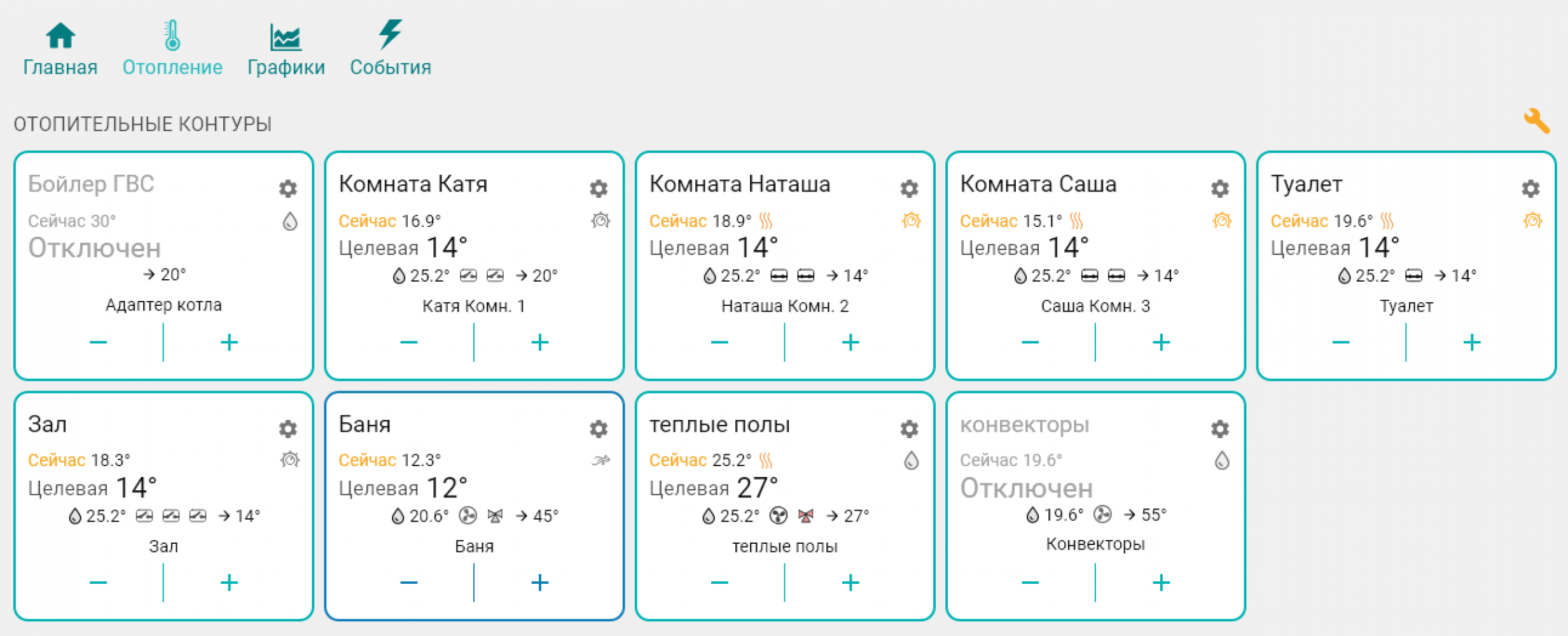Screen dimensions: 1568x636
Task: Click the gear icon on теплые полы card
Action: point(909,429)
